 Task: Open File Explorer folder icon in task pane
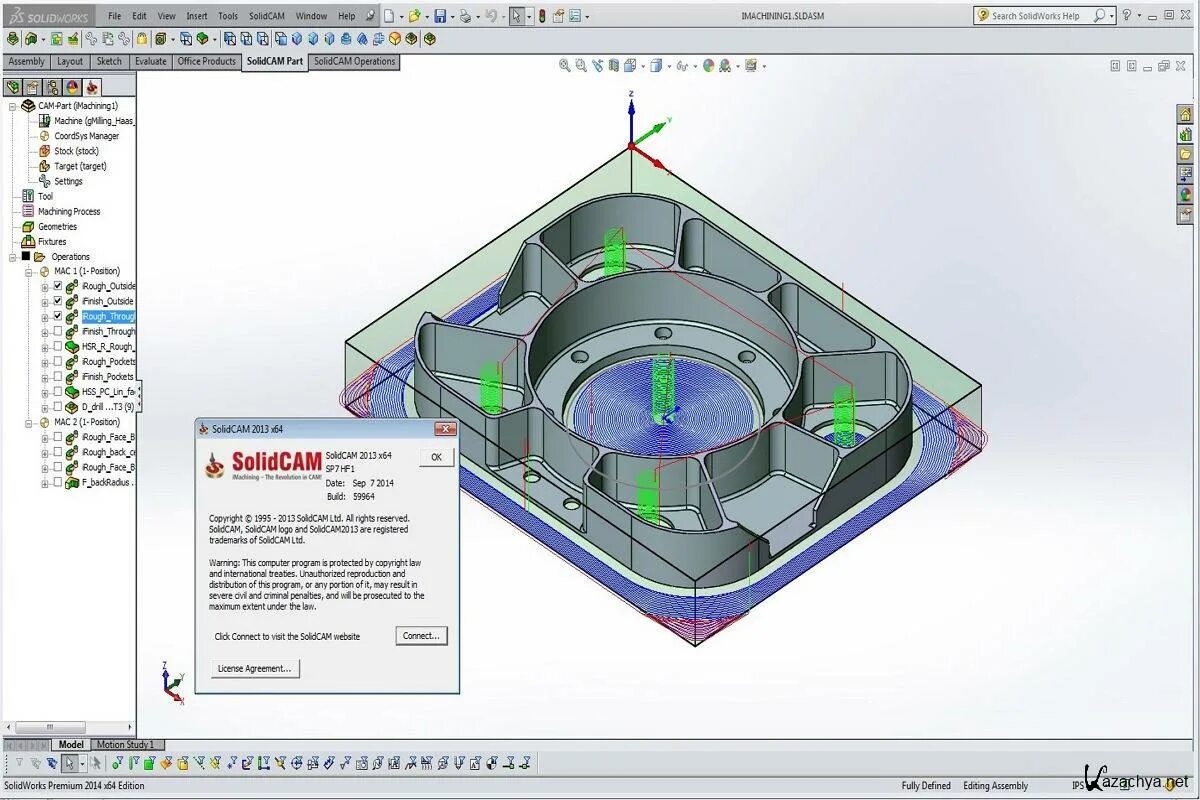click(x=1186, y=155)
